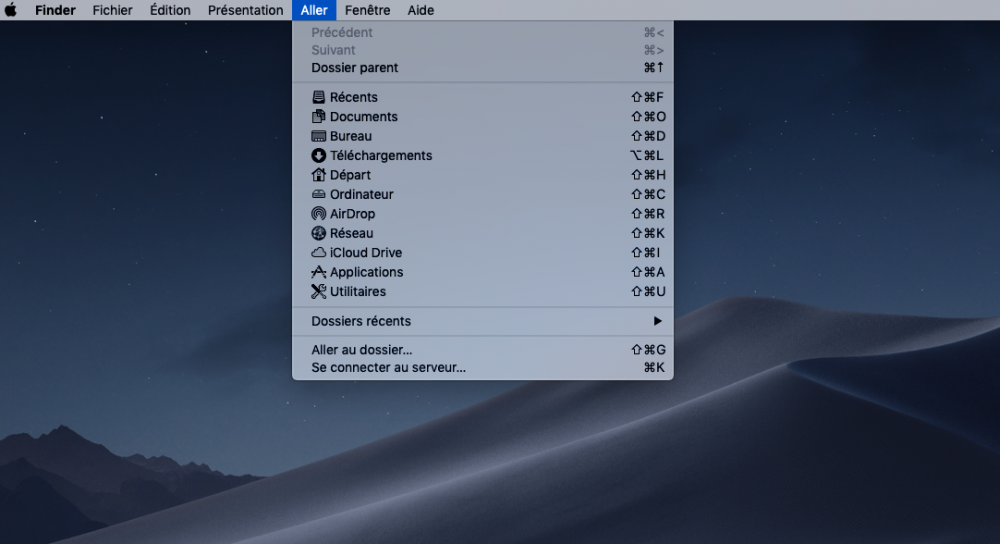Click the Bureau desktop icon
1000x544 pixels.
pos(318,136)
